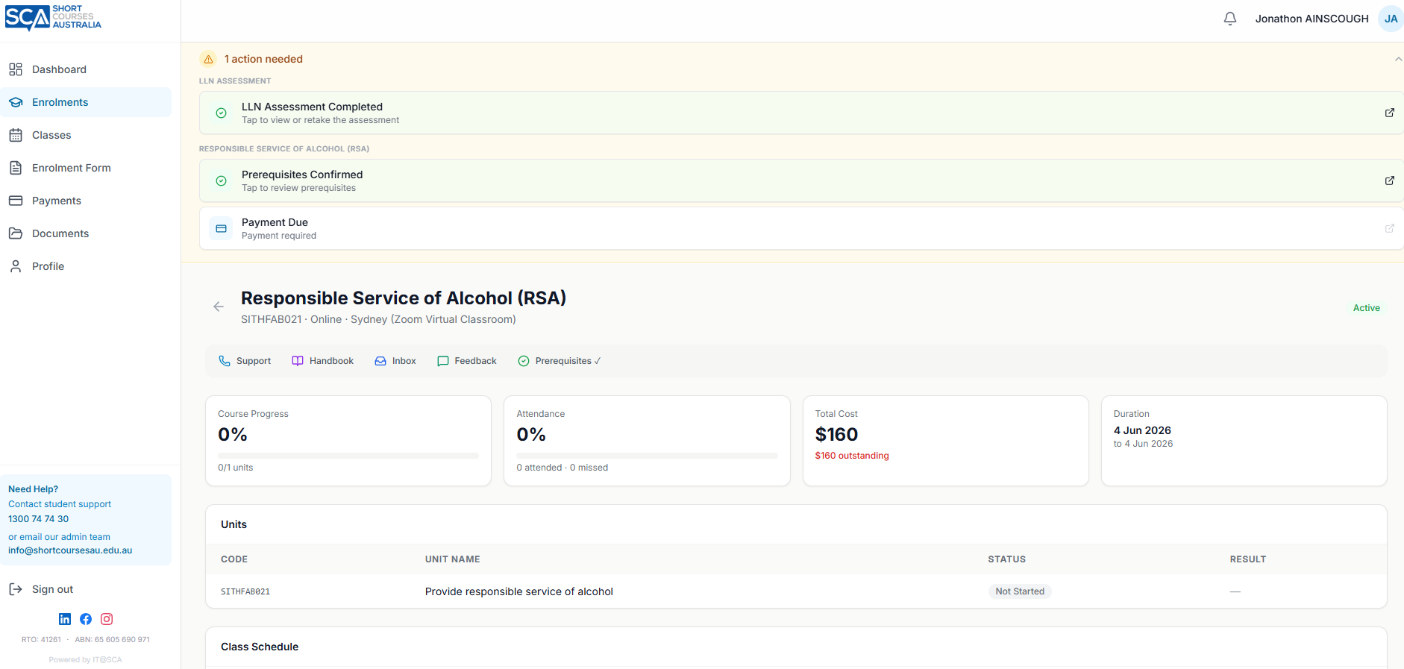Go back using the arrow beside course title
Screen dimensions: 1404x669
(218, 306)
